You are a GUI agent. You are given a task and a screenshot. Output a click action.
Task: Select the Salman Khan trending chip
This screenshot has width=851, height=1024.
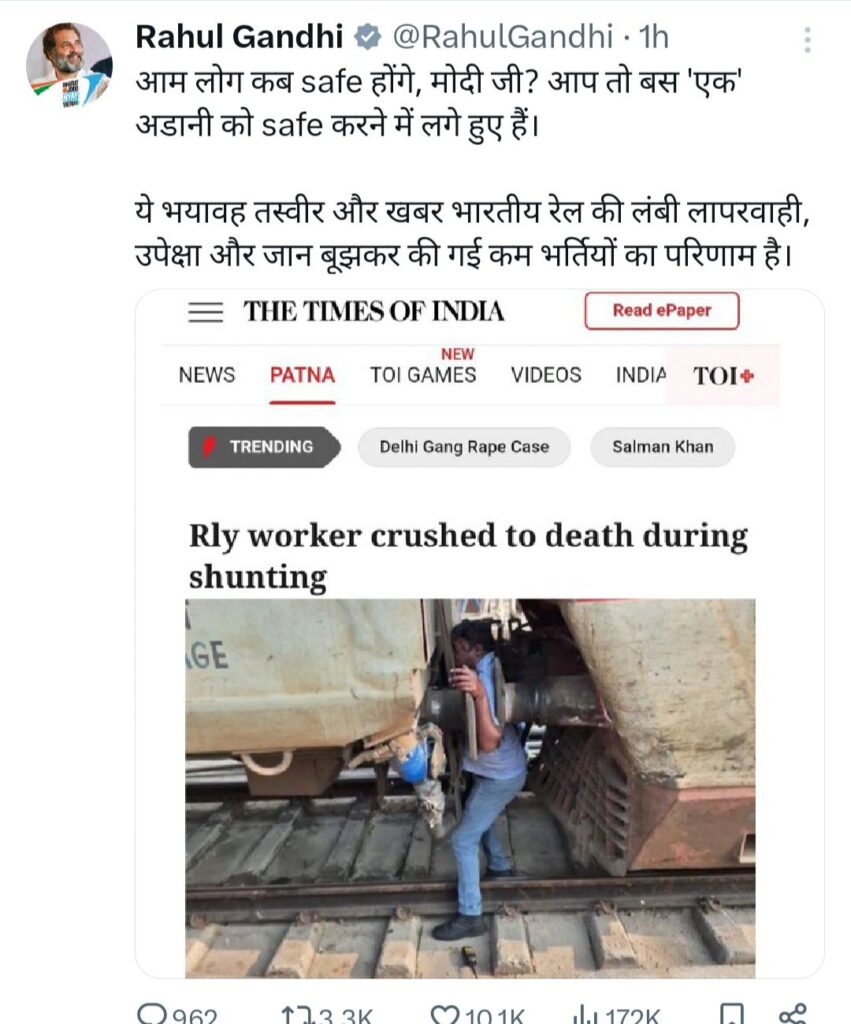(x=662, y=447)
